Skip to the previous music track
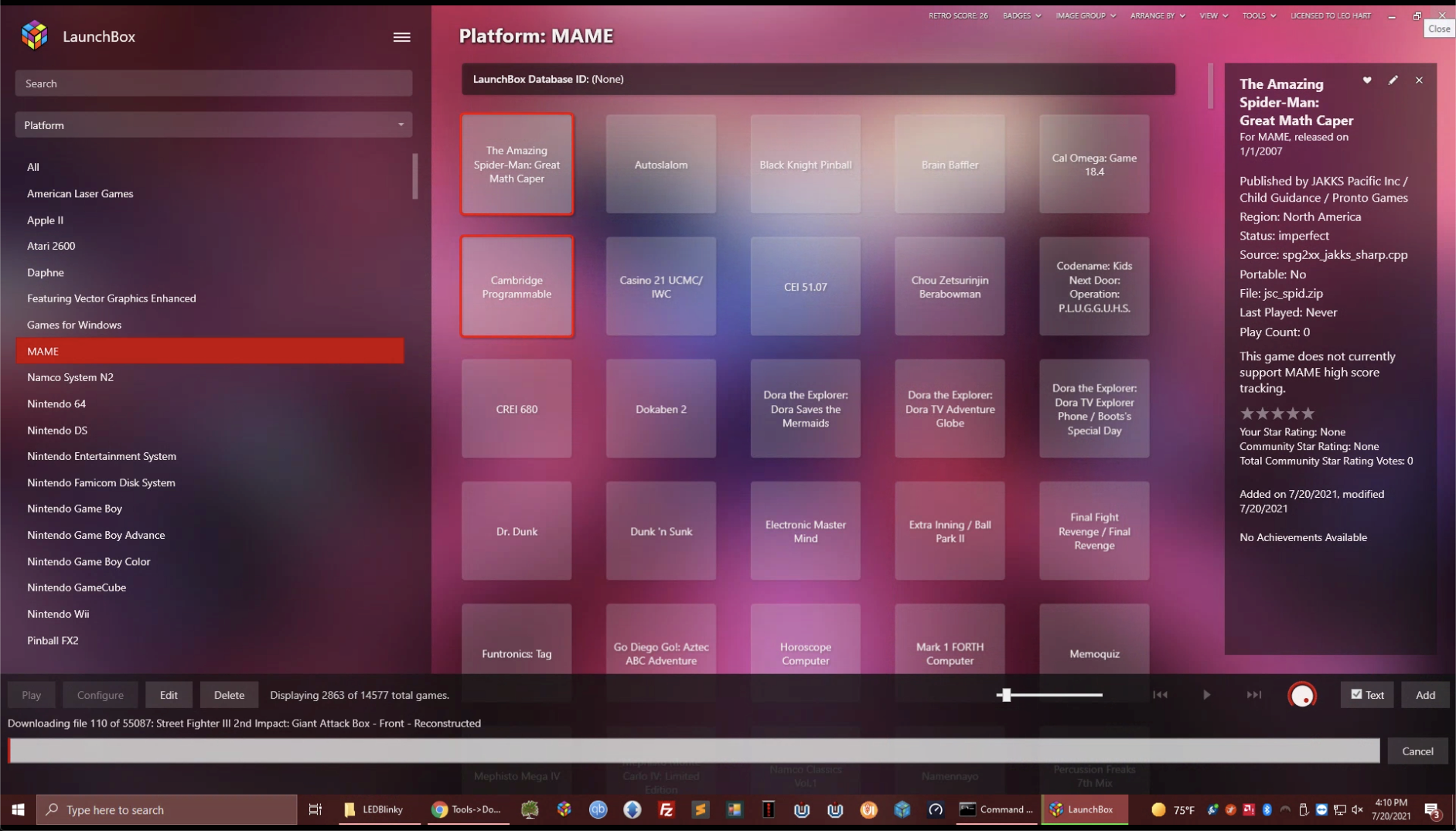 pyautogui.click(x=1160, y=695)
